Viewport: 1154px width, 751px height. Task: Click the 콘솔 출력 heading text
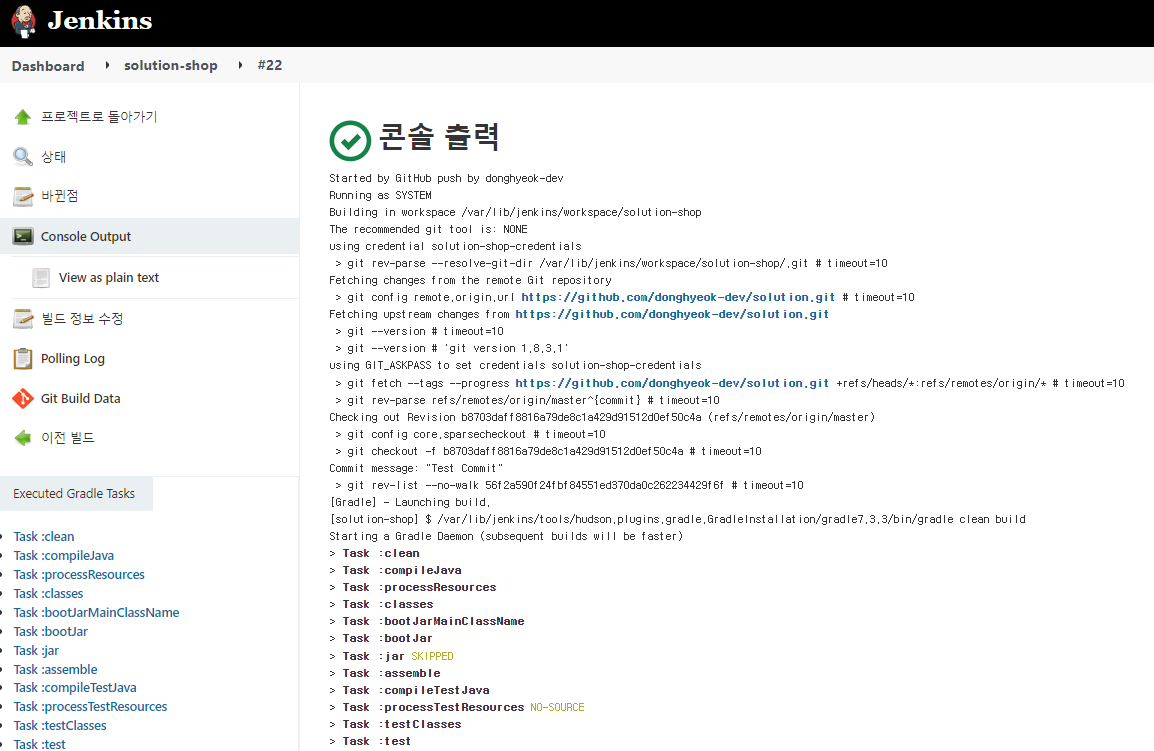439,138
